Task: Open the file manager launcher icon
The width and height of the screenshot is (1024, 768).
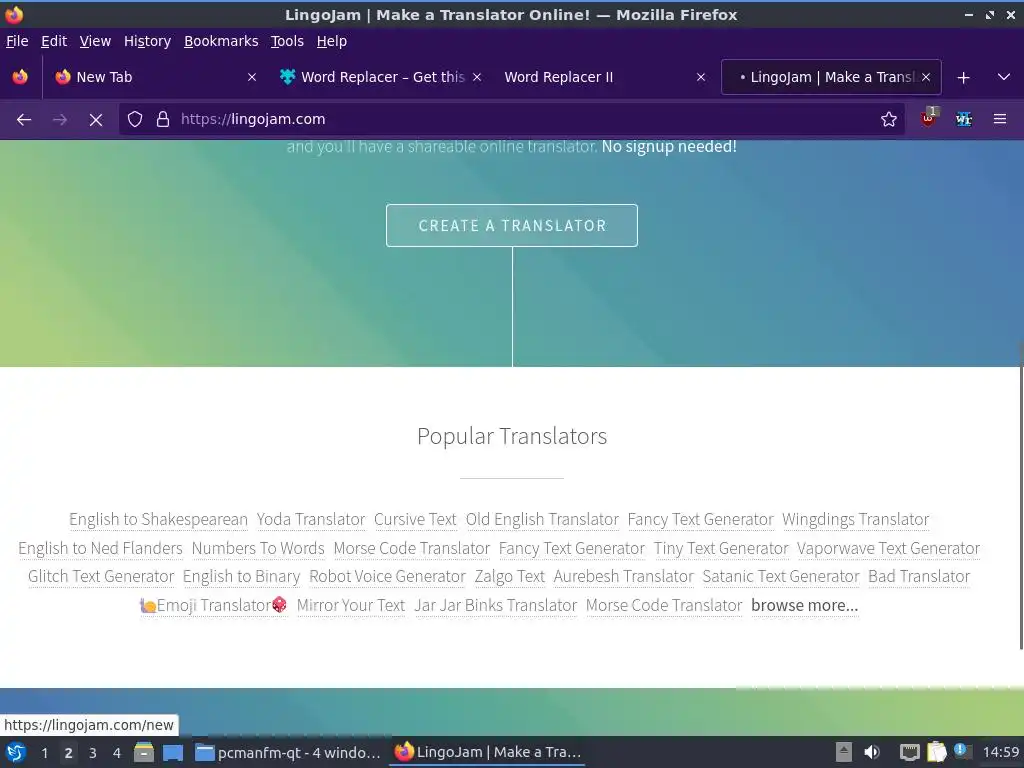Action: pos(144,752)
